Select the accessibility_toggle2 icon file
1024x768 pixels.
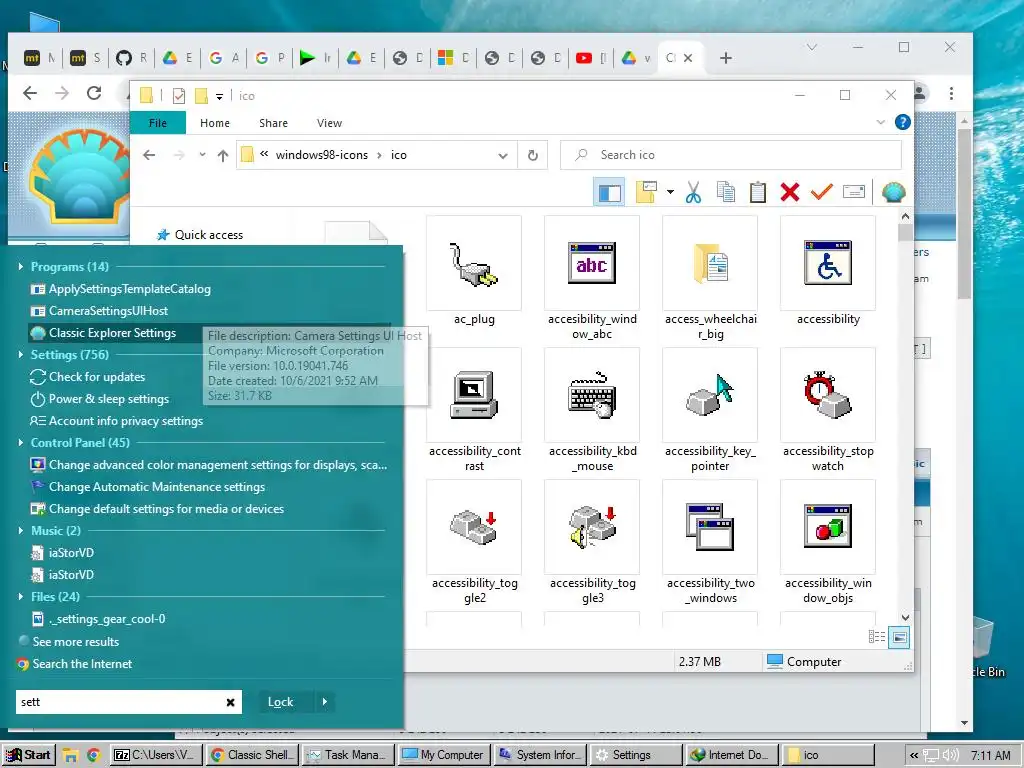point(474,543)
